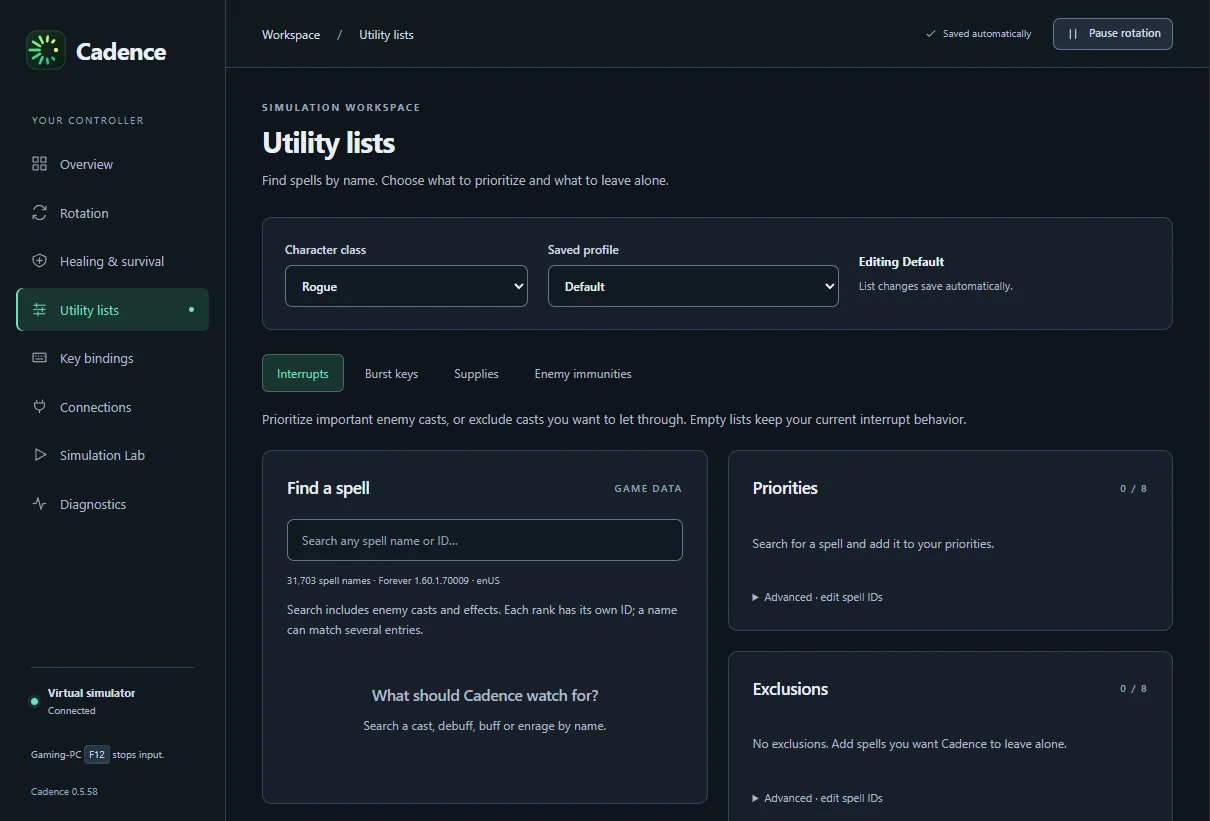Click the Simulation Lab play icon

[40, 455]
